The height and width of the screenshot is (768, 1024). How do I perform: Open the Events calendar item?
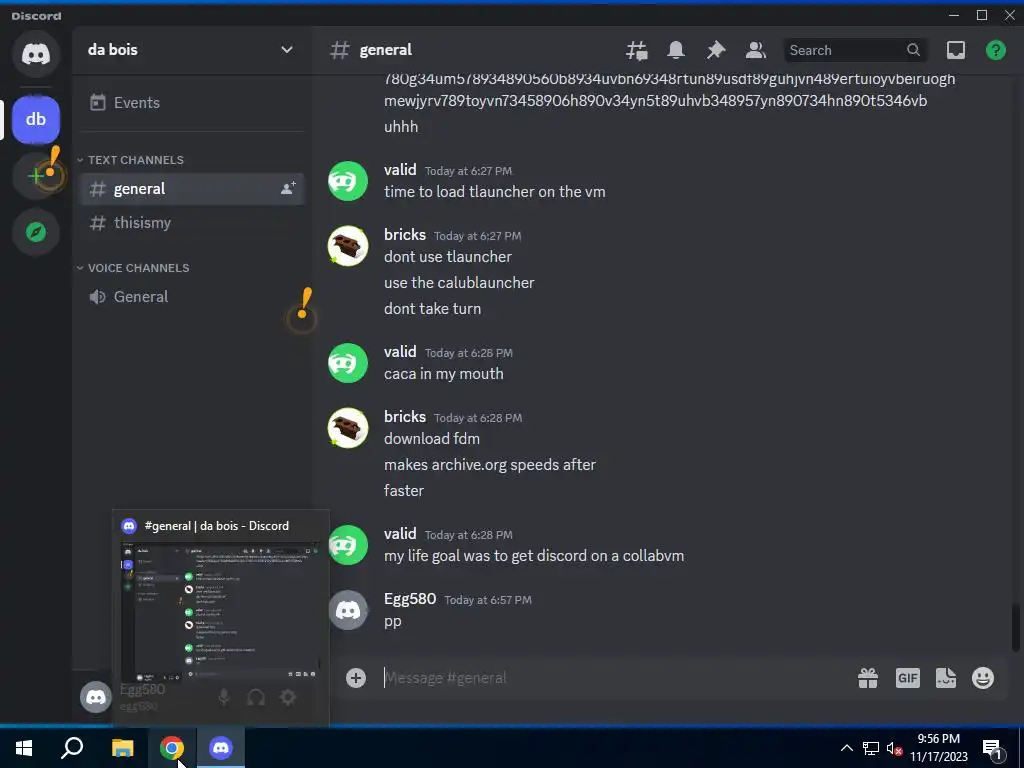click(x=191, y=103)
